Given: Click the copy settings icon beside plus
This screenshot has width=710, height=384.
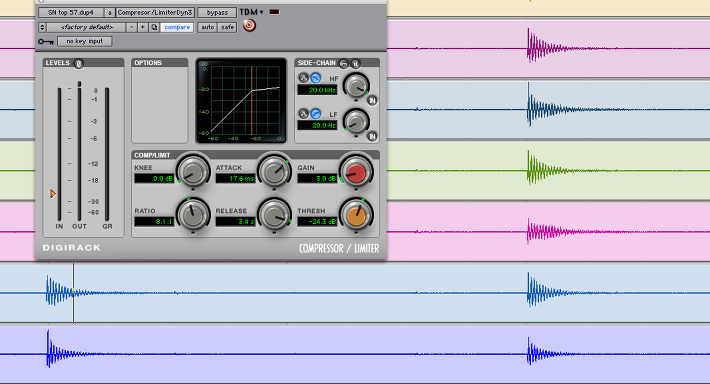Looking at the screenshot, I should (x=154, y=27).
